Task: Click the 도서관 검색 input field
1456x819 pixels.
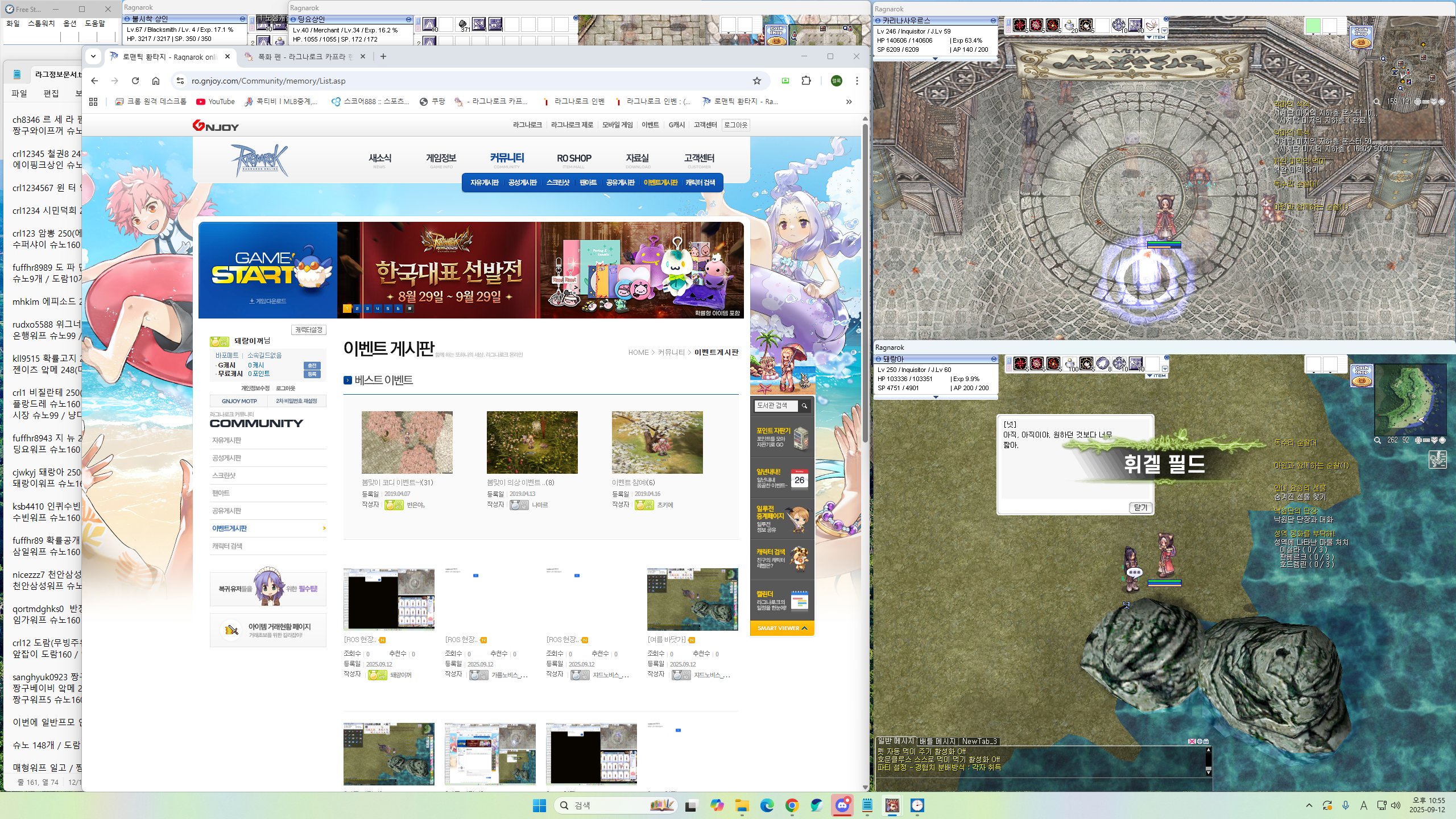Action: (x=776, y=406)
